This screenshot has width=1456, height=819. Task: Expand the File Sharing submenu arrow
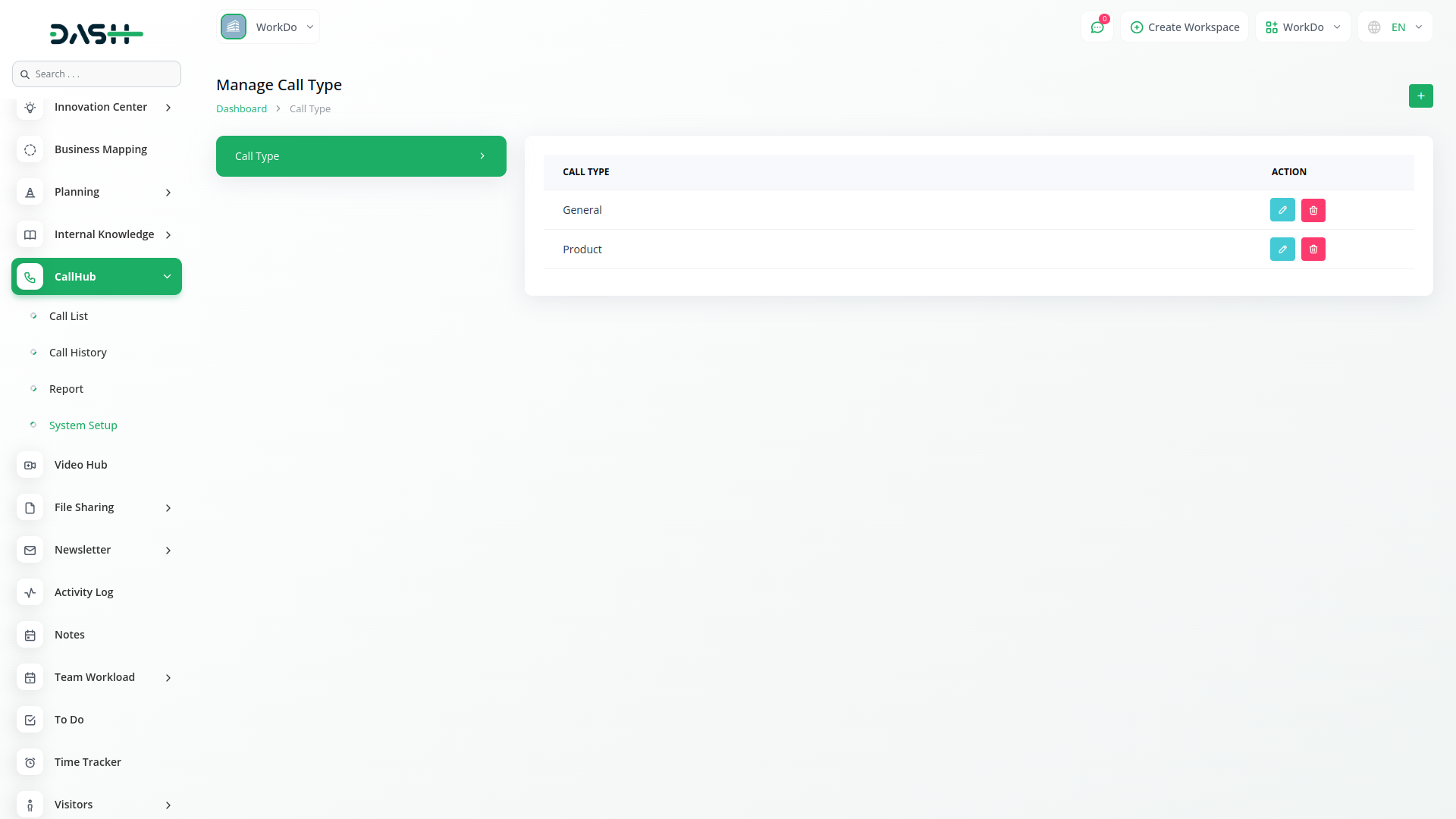[168, 508]
